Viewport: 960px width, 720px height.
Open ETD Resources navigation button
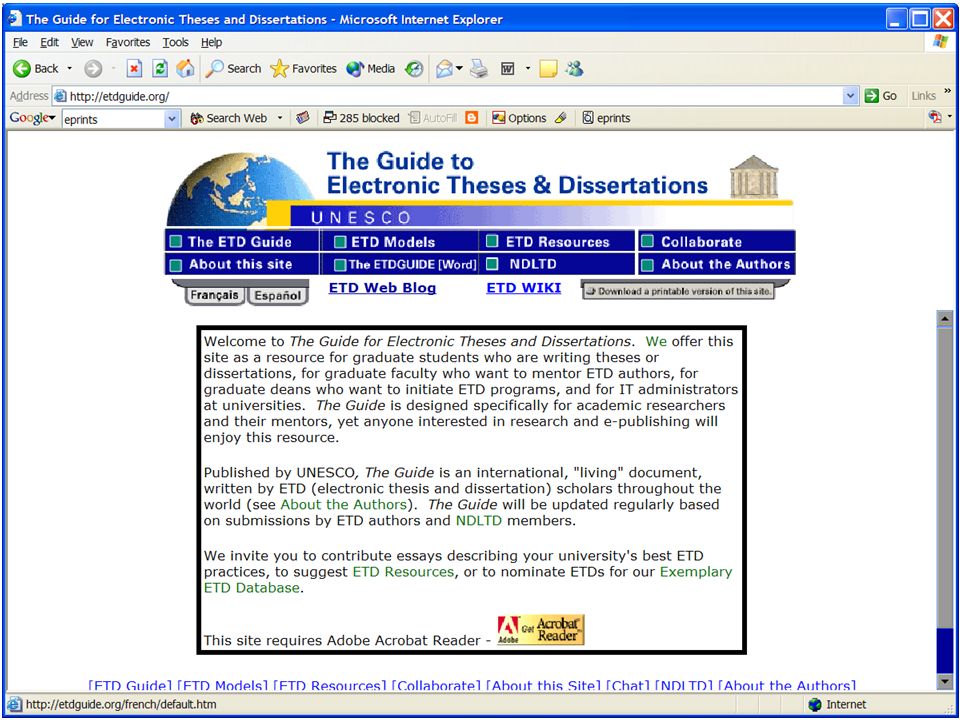557,242
